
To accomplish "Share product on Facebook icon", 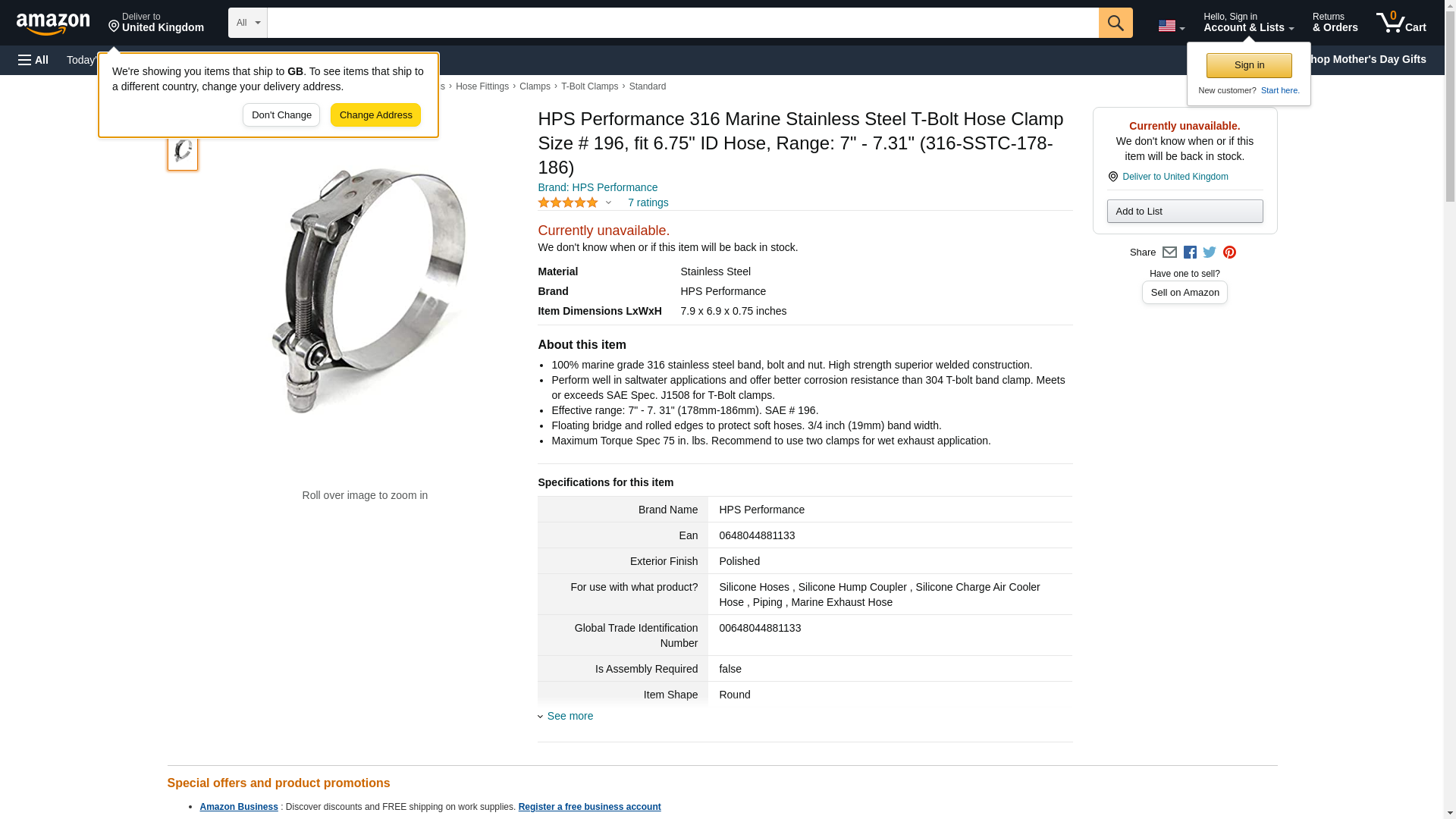I will (1190, 253).
